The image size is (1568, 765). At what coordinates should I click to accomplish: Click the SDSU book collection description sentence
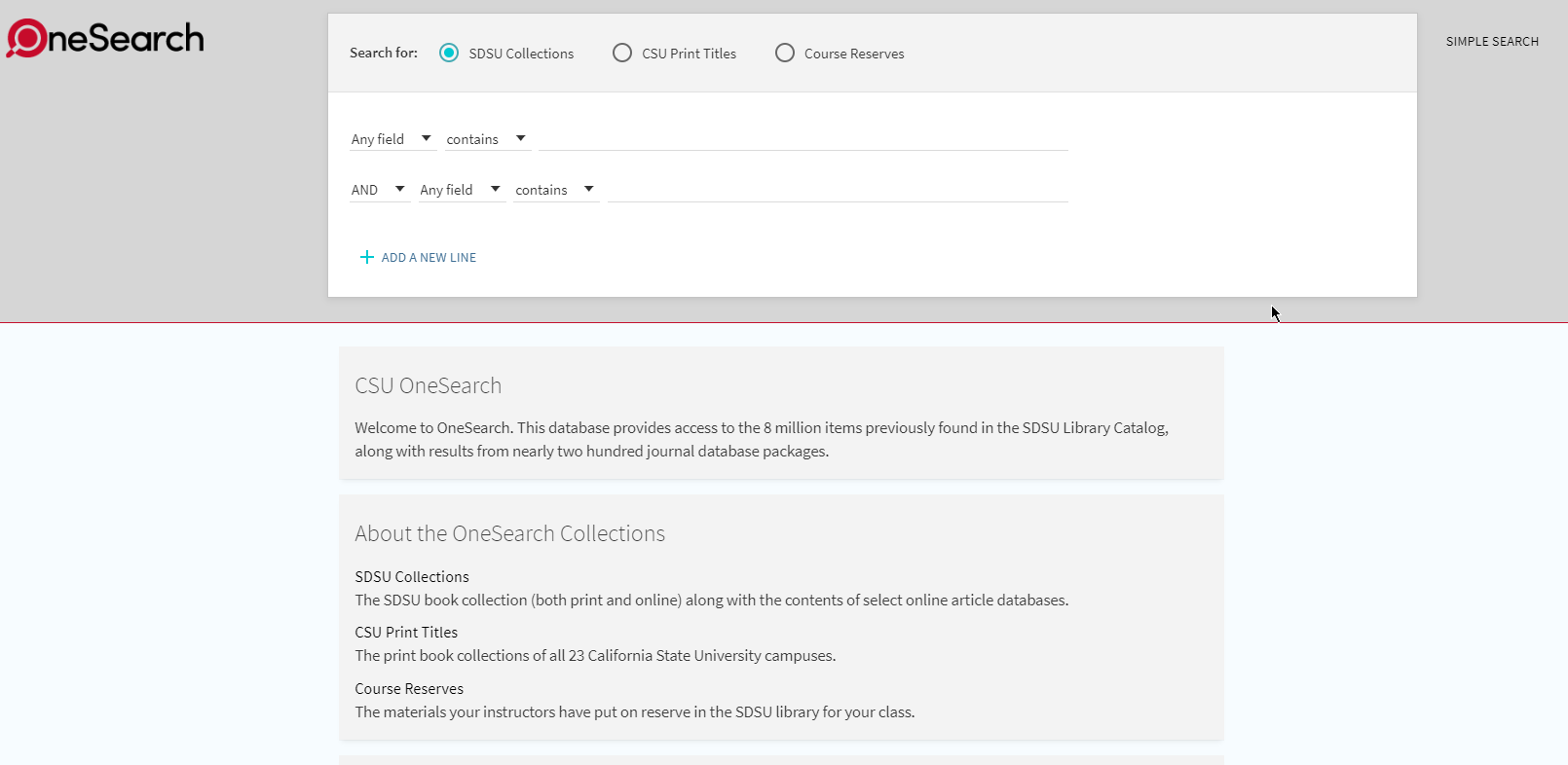(x=712, y=601)
